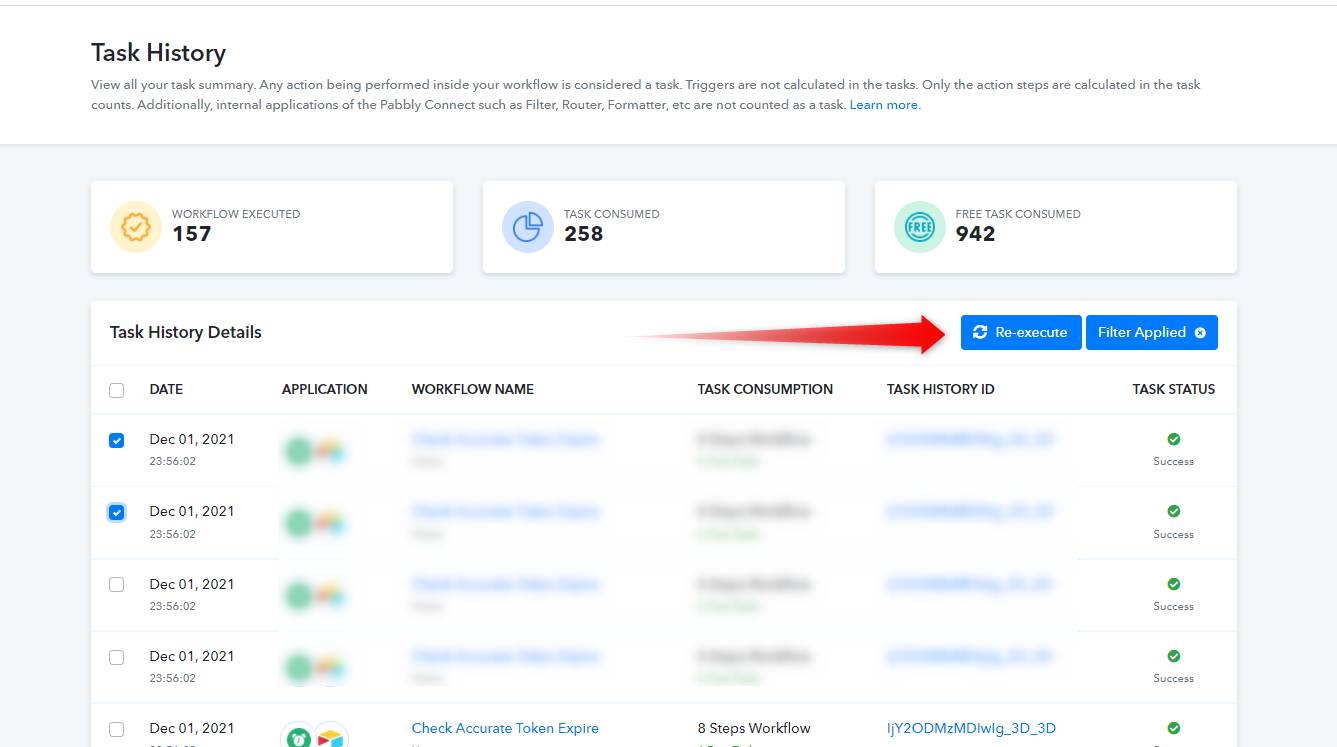Screen dimensions: 1337x747
Task: Click the TASK HISTORY ID column header
Action: (941, 389)
